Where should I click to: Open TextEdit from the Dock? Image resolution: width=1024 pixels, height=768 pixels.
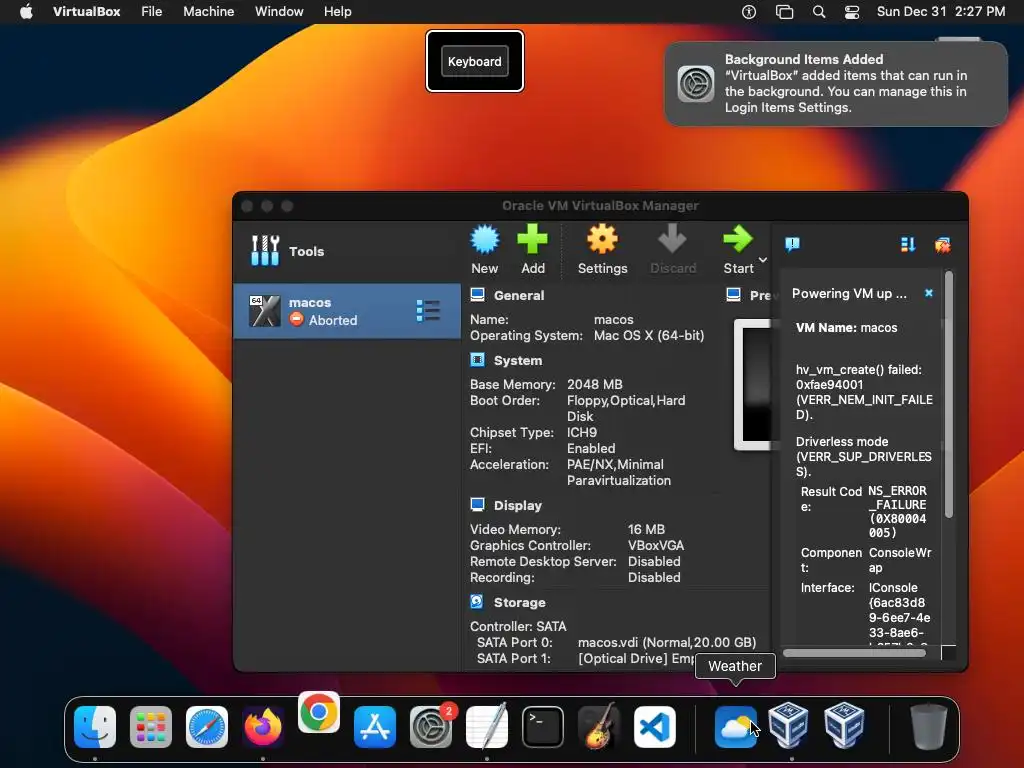(x=487, y=727)
